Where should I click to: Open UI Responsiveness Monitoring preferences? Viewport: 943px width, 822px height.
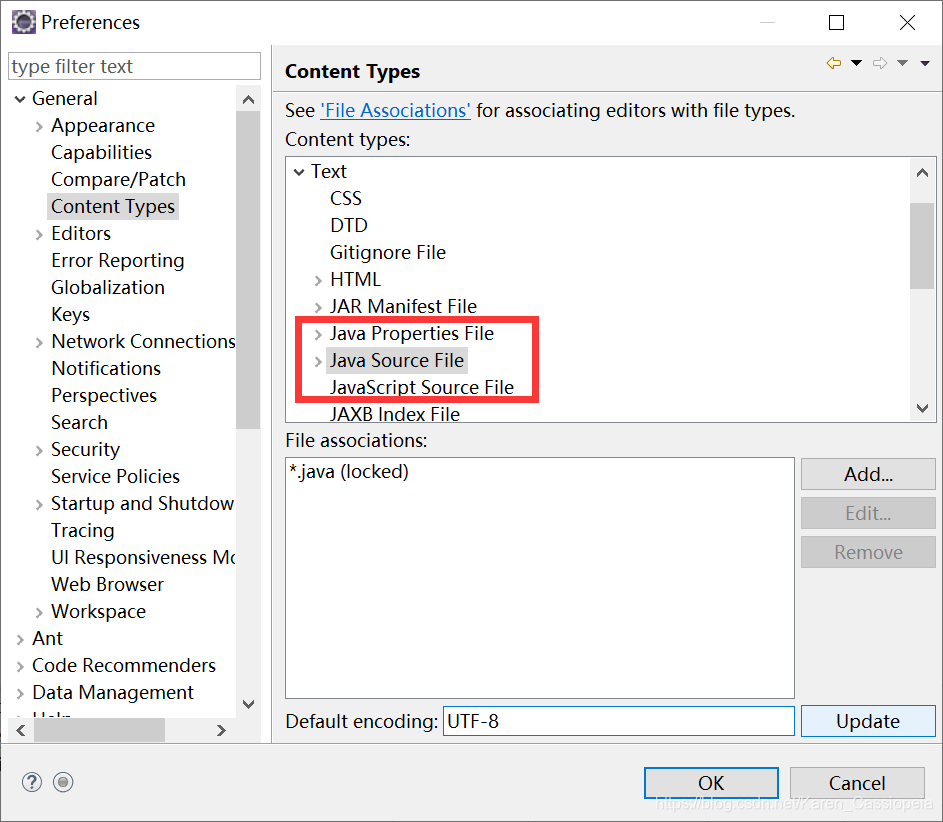[x=143, y=557]
